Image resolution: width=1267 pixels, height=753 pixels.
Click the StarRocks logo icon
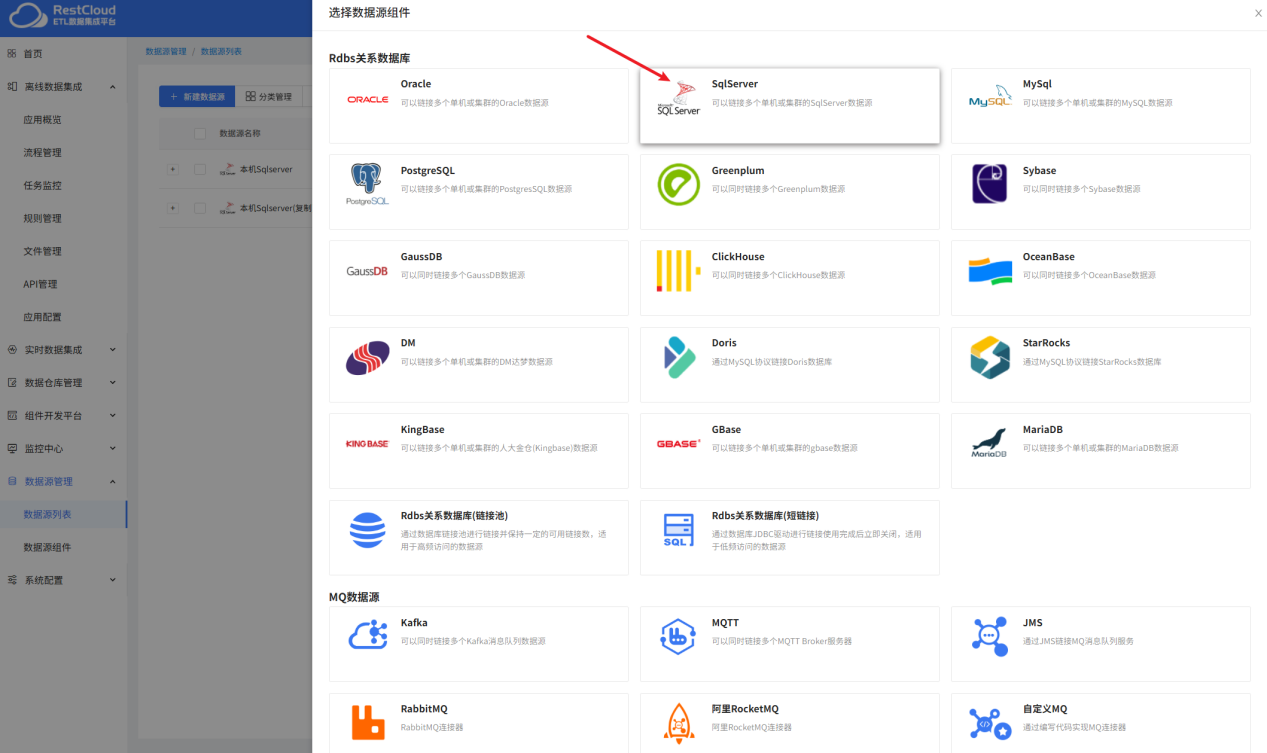pos(990,357)
